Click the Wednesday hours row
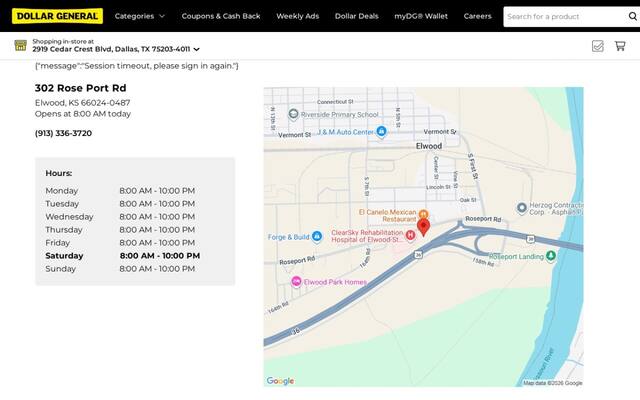The width and height of the screenshot is (640, 400). point(120,217)
